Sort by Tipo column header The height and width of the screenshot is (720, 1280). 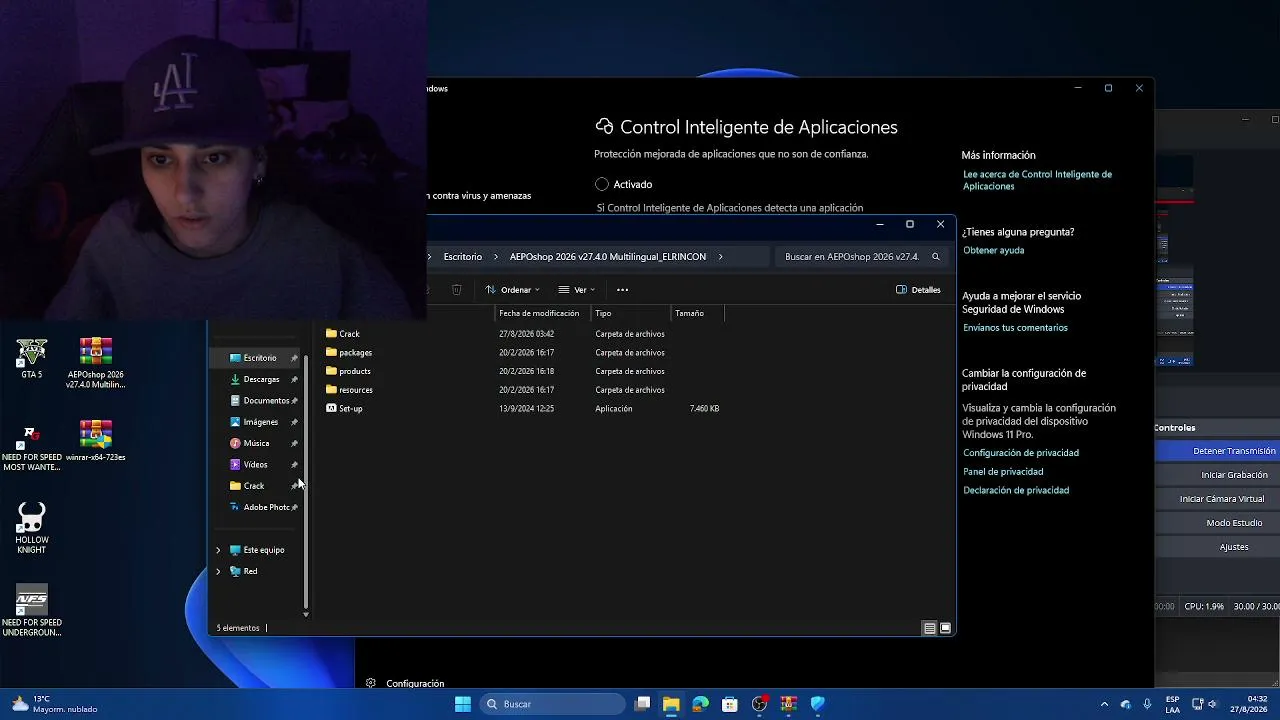point(631,313)
